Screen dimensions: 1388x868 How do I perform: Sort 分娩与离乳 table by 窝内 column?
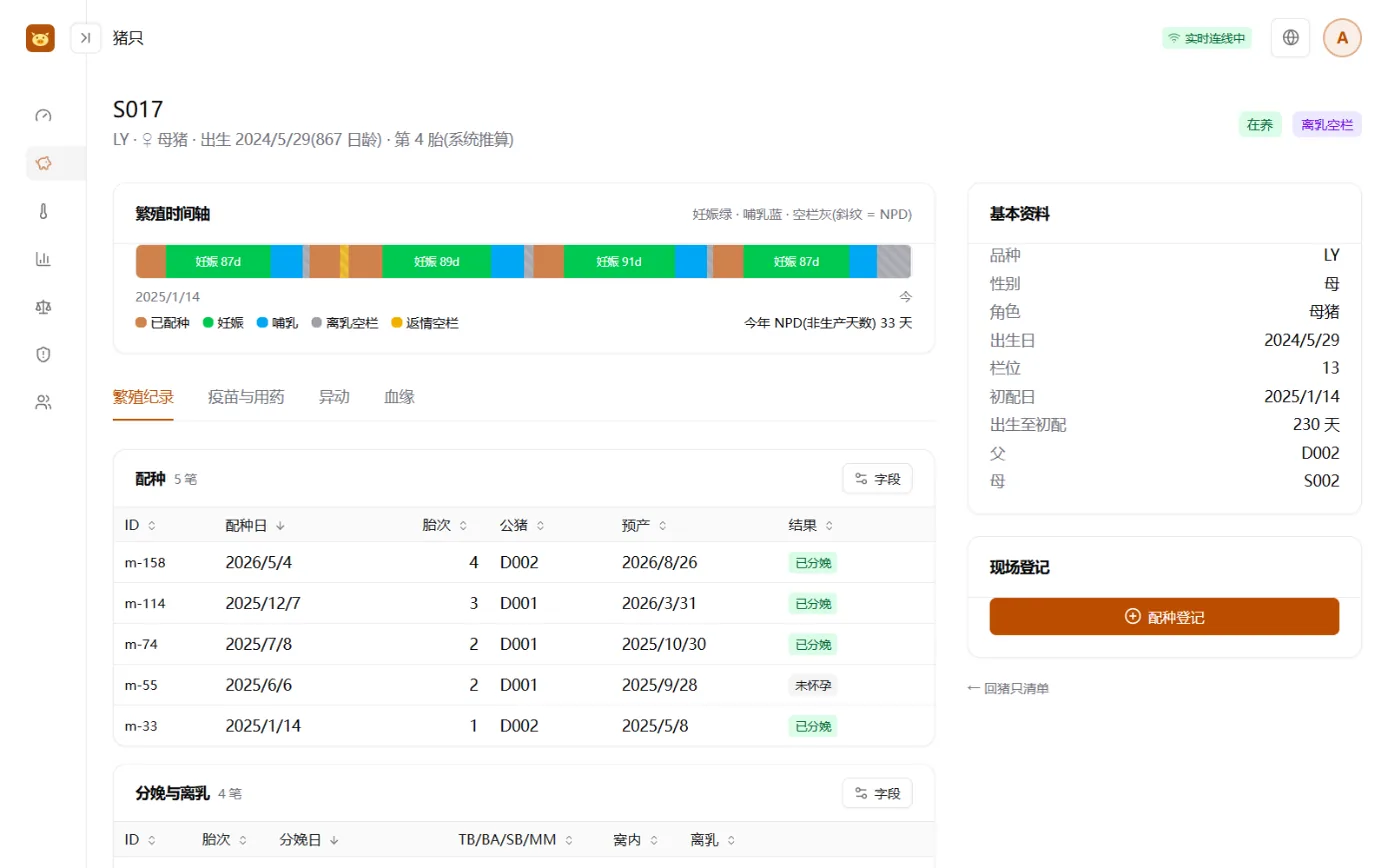634,840
